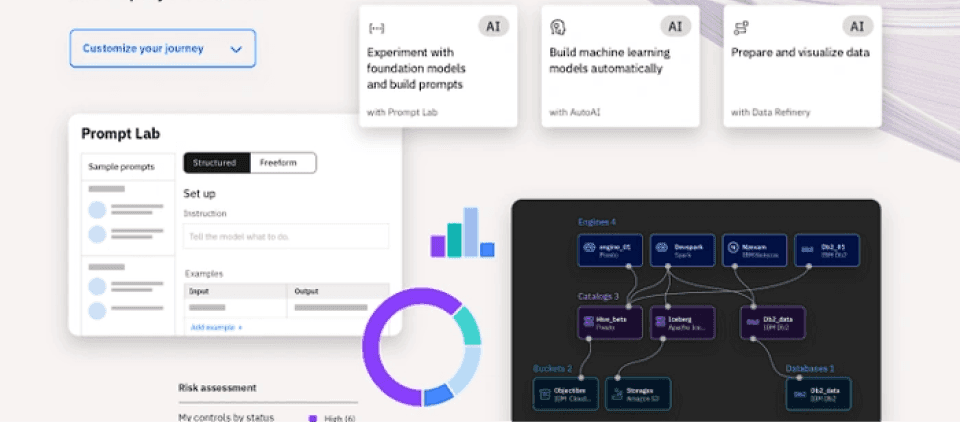Click the My controls by status label

coord(226,417)
